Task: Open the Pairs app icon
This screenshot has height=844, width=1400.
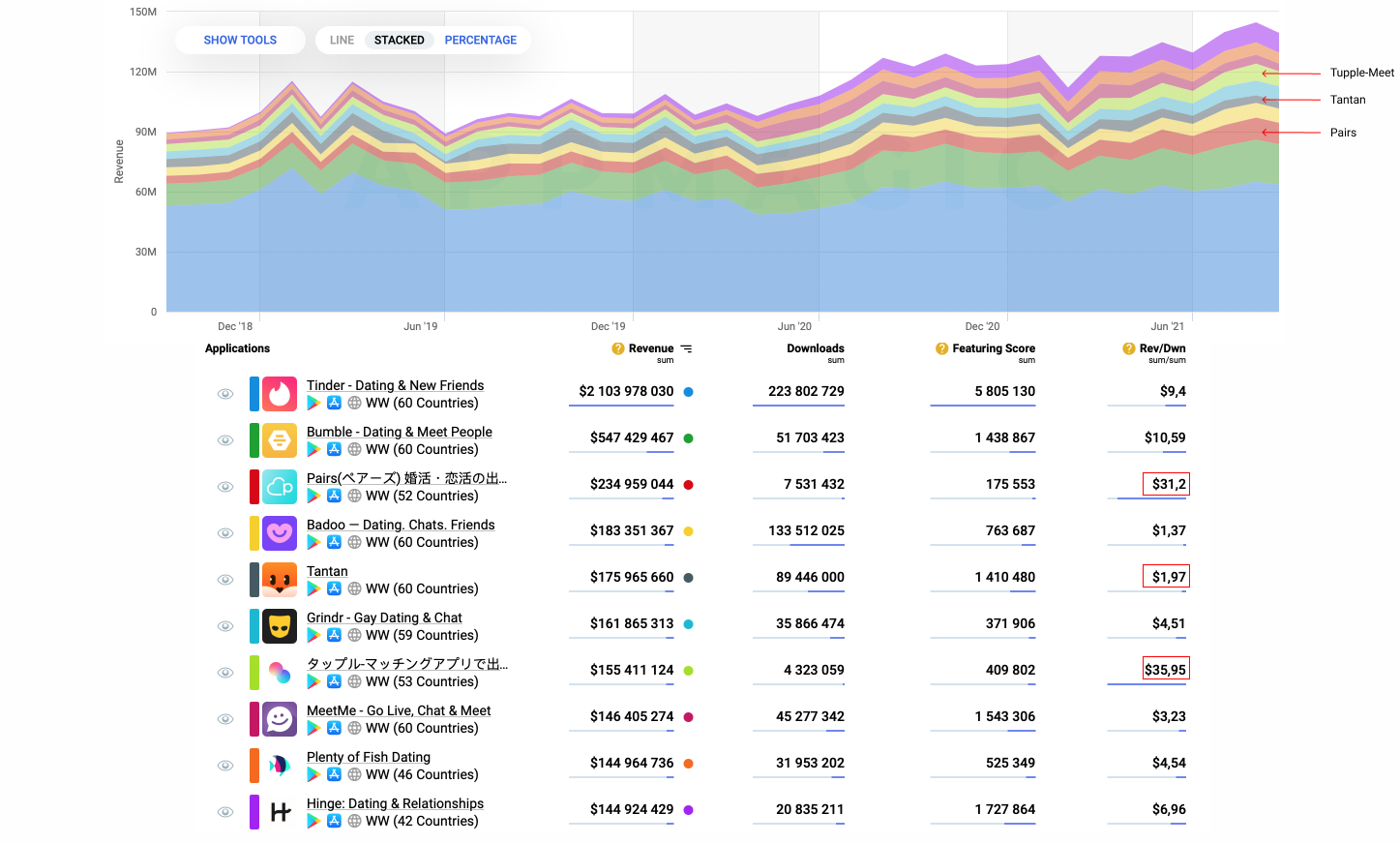Action: click(280, 487)
